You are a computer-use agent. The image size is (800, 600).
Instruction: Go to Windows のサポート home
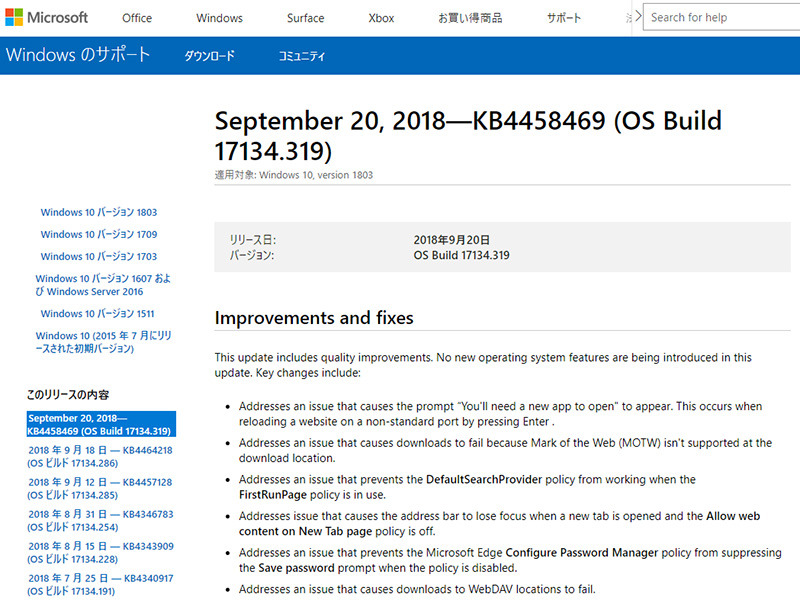point(78,55)
